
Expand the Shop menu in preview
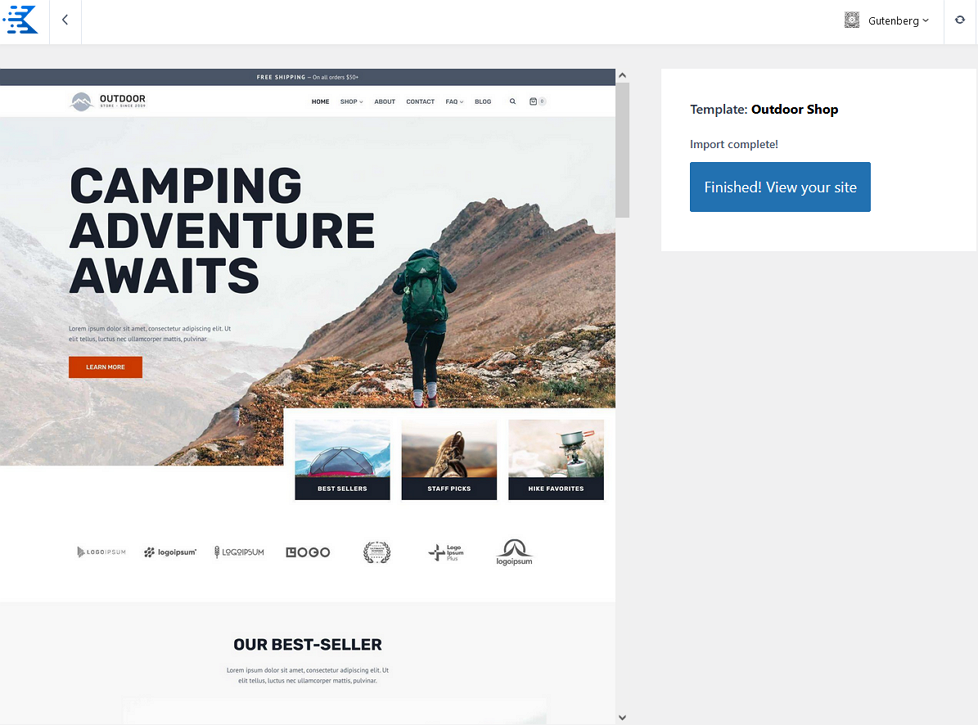coord(351,102)
